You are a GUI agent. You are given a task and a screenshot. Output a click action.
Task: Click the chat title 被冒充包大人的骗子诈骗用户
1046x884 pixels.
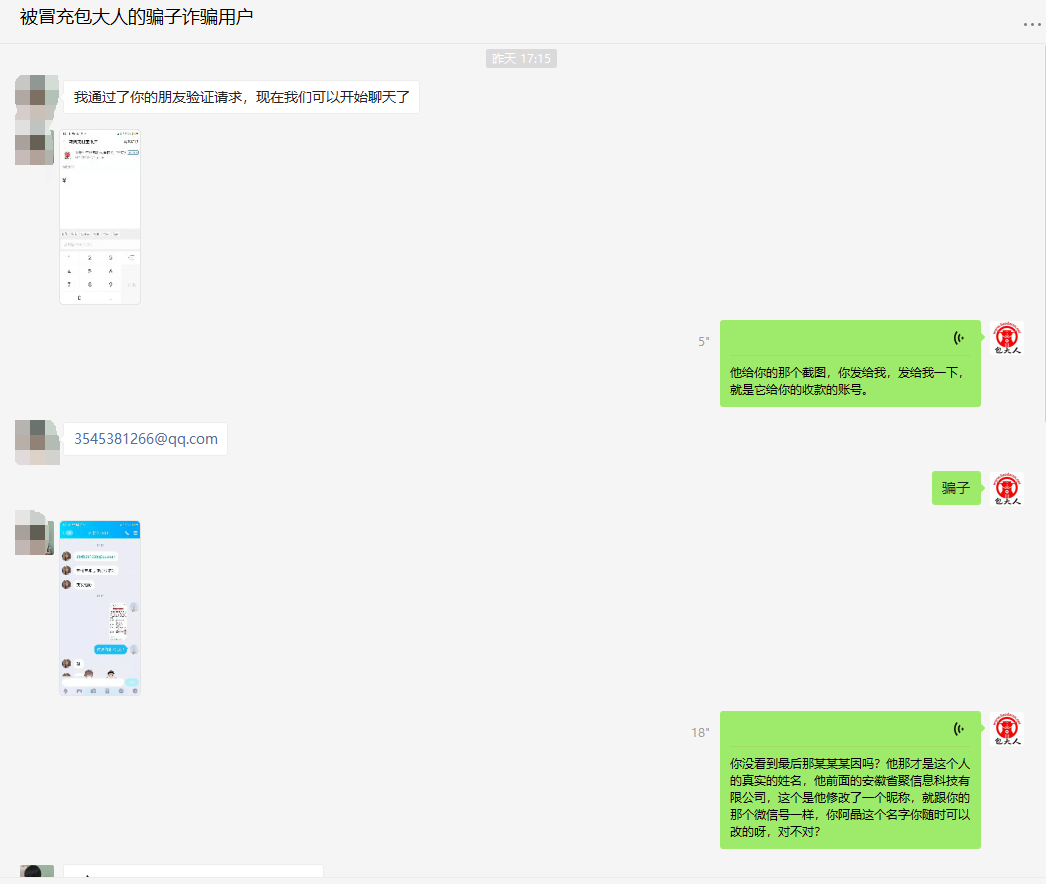(x=137, y=18)
